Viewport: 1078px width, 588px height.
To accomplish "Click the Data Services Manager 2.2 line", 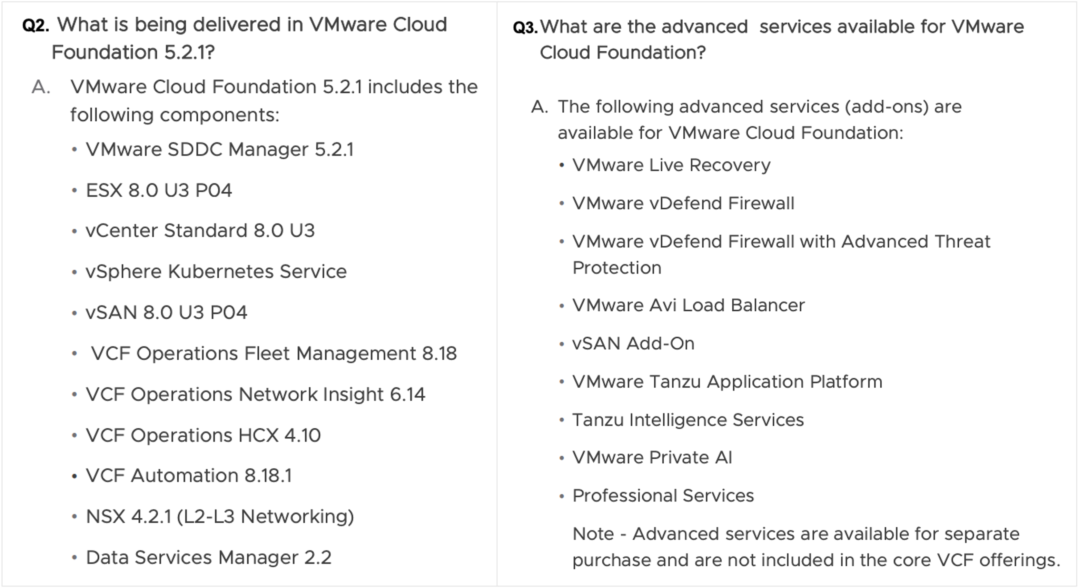I will [208, 558].
